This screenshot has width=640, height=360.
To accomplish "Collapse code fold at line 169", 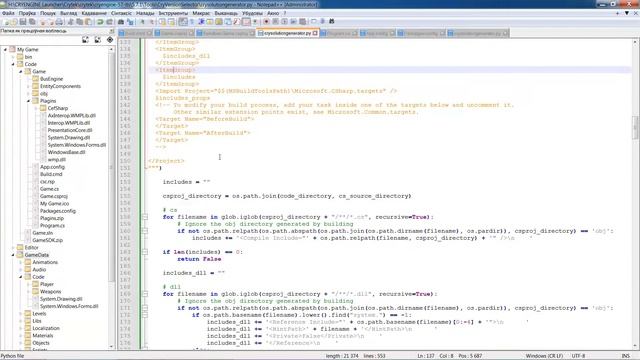I will (x=145, y=294).
